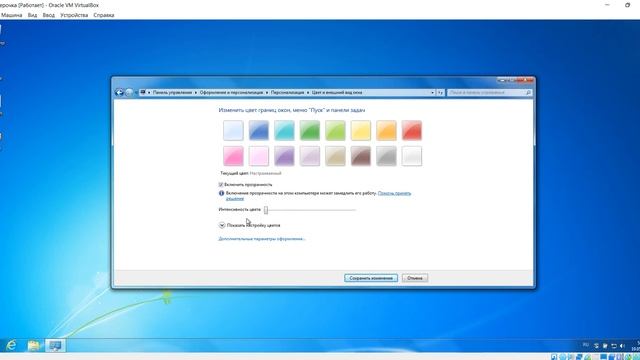640x360 pixels.
Task: Select the red color swatch
Action: (x=411, y=130)
